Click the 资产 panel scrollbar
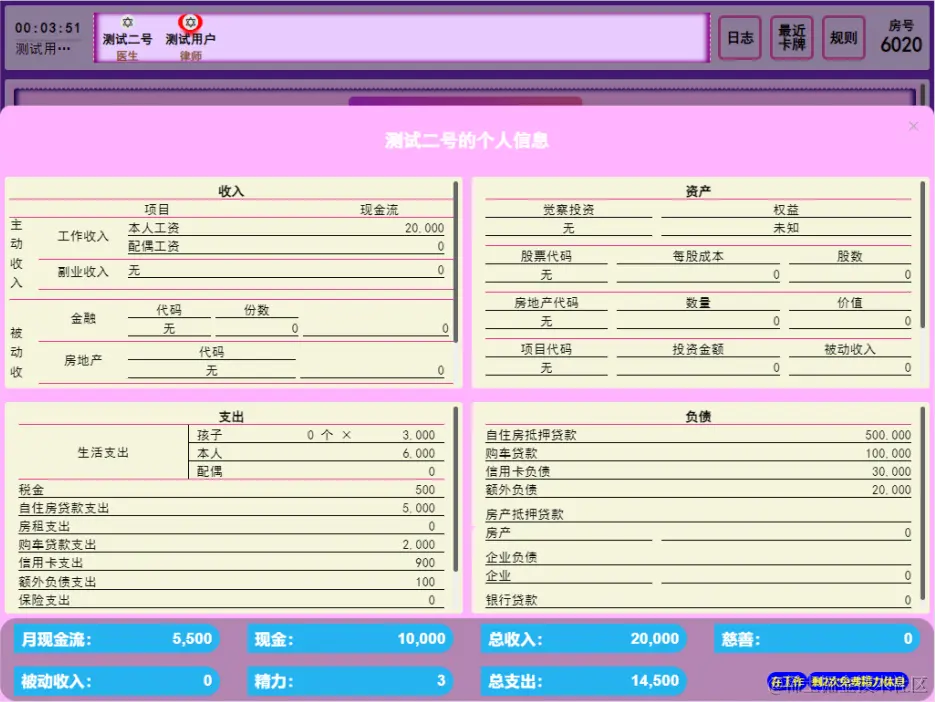The image size is (935, 702). (x=923, y=255)
